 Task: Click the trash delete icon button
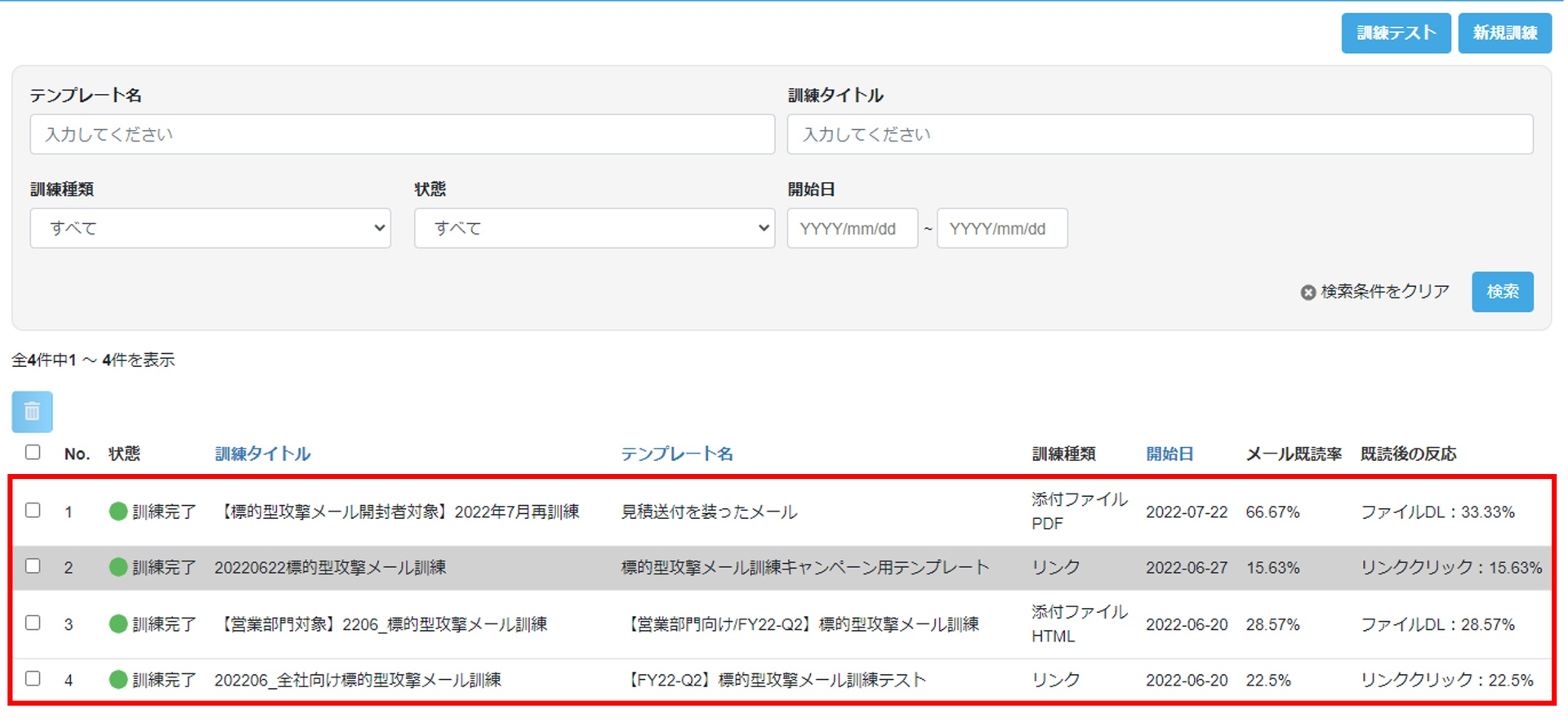tap(32, 411)
